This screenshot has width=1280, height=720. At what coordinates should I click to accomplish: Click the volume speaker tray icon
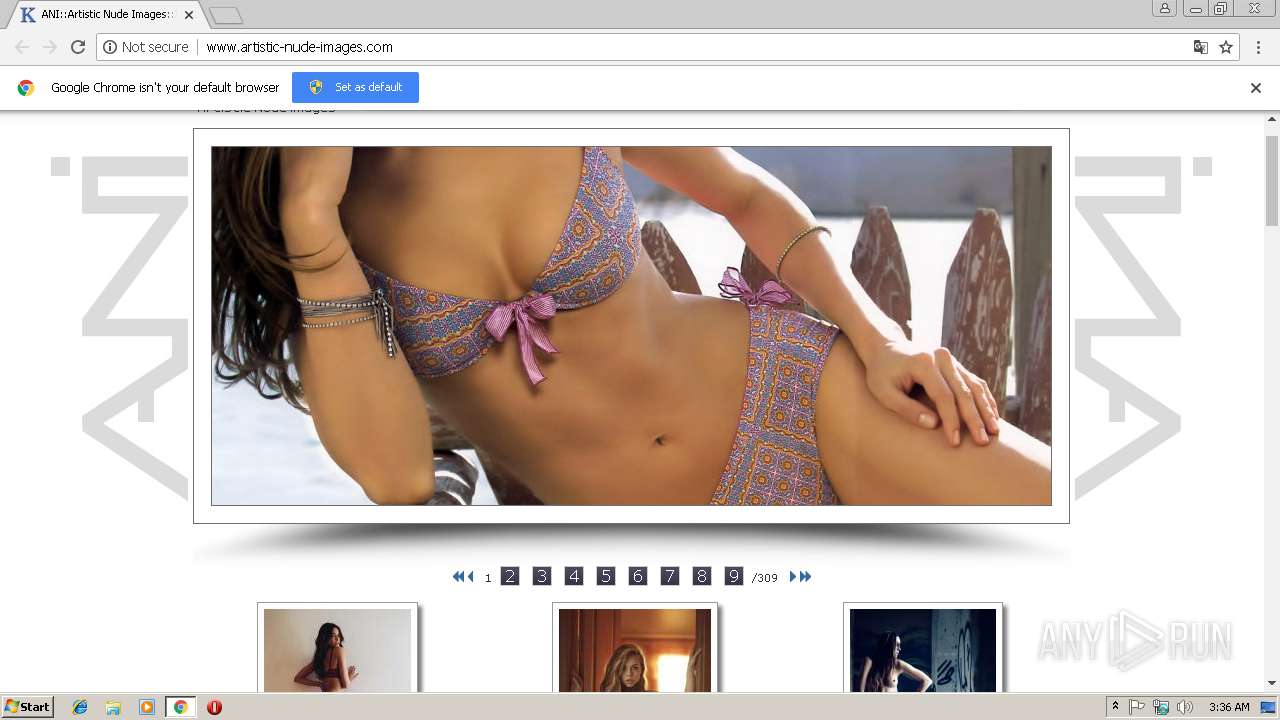(1185, 707)
